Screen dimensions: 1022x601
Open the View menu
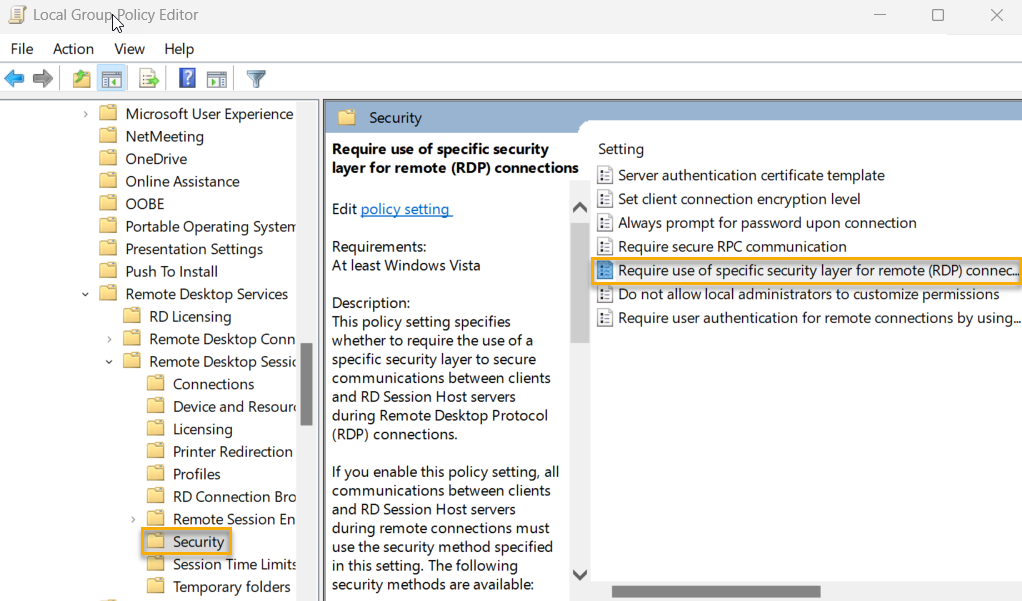(129, 48)
